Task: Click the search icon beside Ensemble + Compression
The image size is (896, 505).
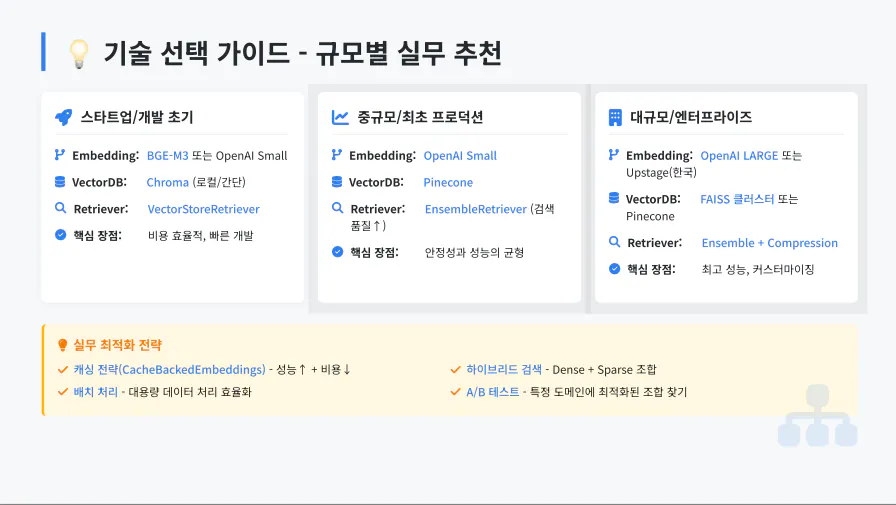Action: [614, 242]
